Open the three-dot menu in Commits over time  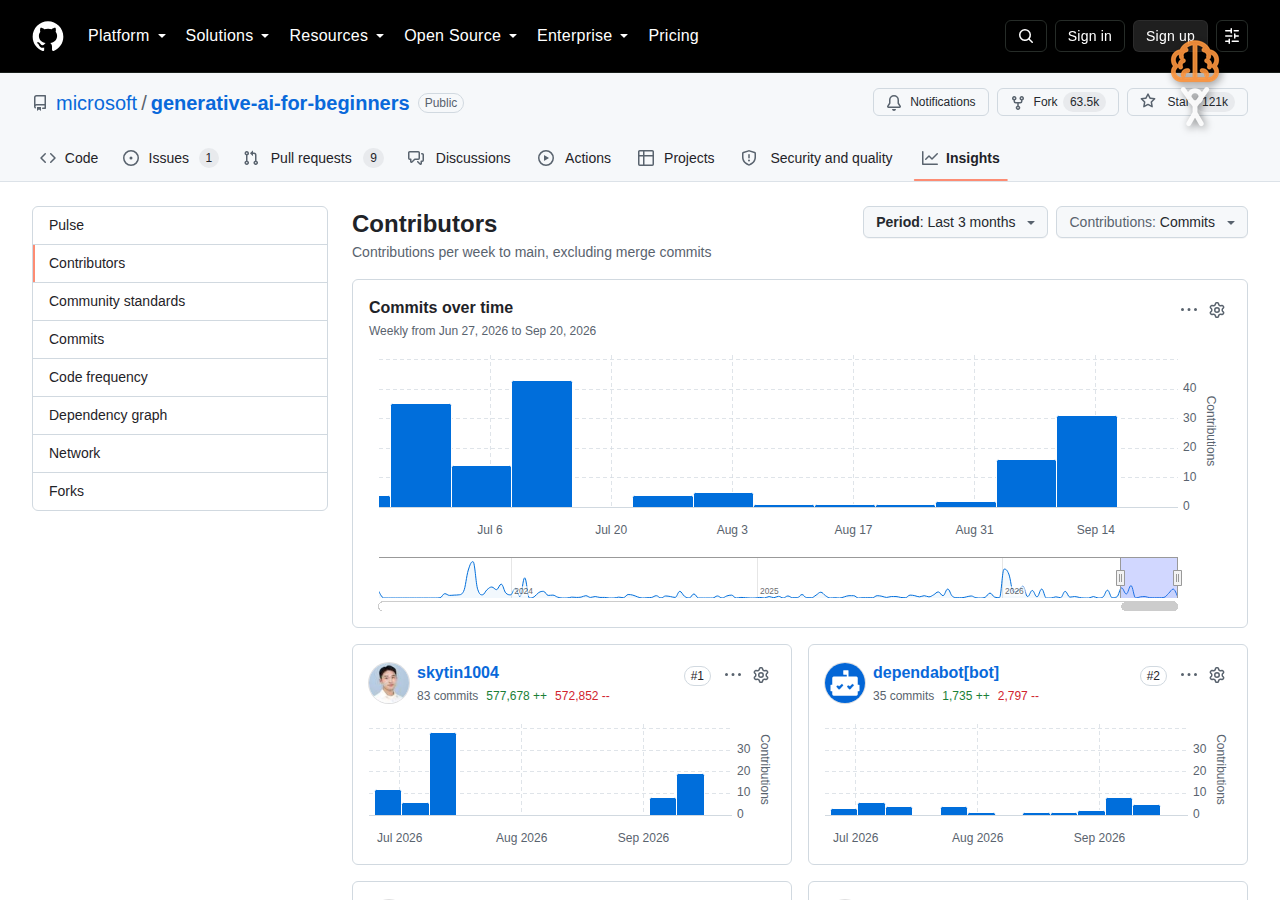pos(1189,310)
